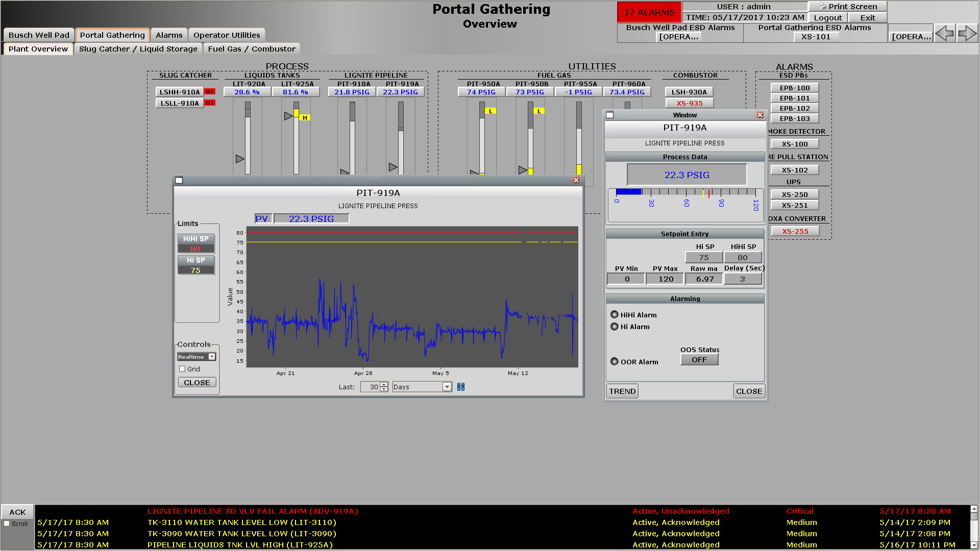Viewport: 980px width, 551px height.
Task: Click the XS-101 Portal Gathering ESD alarm button
Action: pos(816,36)
